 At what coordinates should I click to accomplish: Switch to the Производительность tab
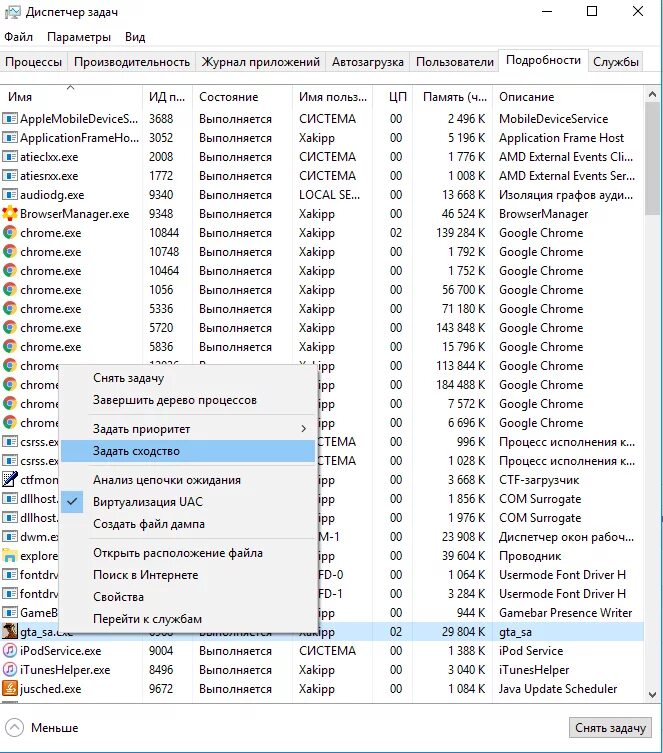pyautogui.click(x=132, y=62)
